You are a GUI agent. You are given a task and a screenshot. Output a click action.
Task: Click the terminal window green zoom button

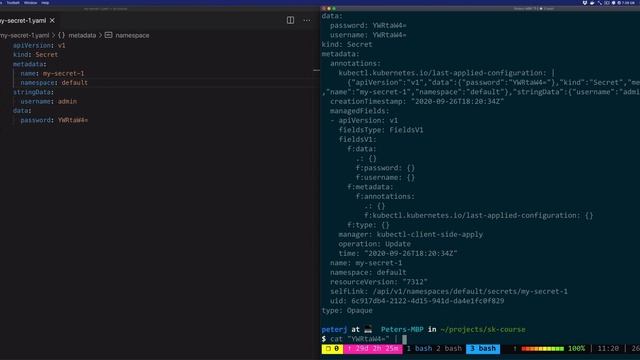pyautogui.click(x=334, y=8)
